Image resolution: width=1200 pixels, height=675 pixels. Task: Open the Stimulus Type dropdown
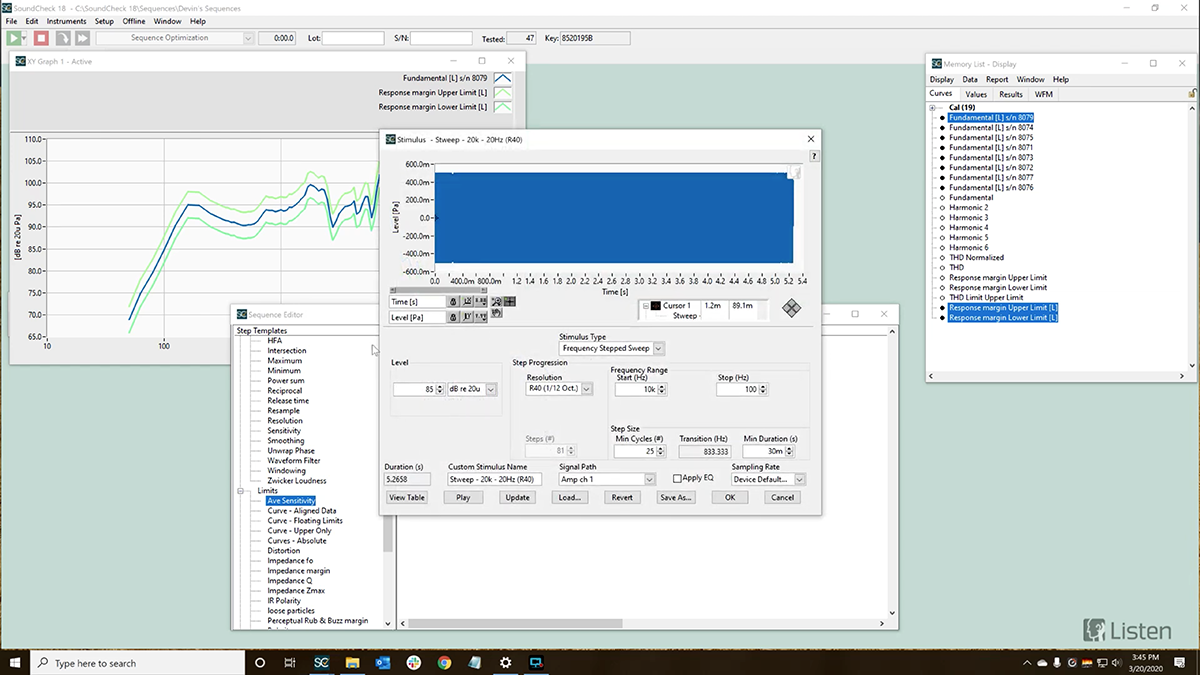(658, 349)
